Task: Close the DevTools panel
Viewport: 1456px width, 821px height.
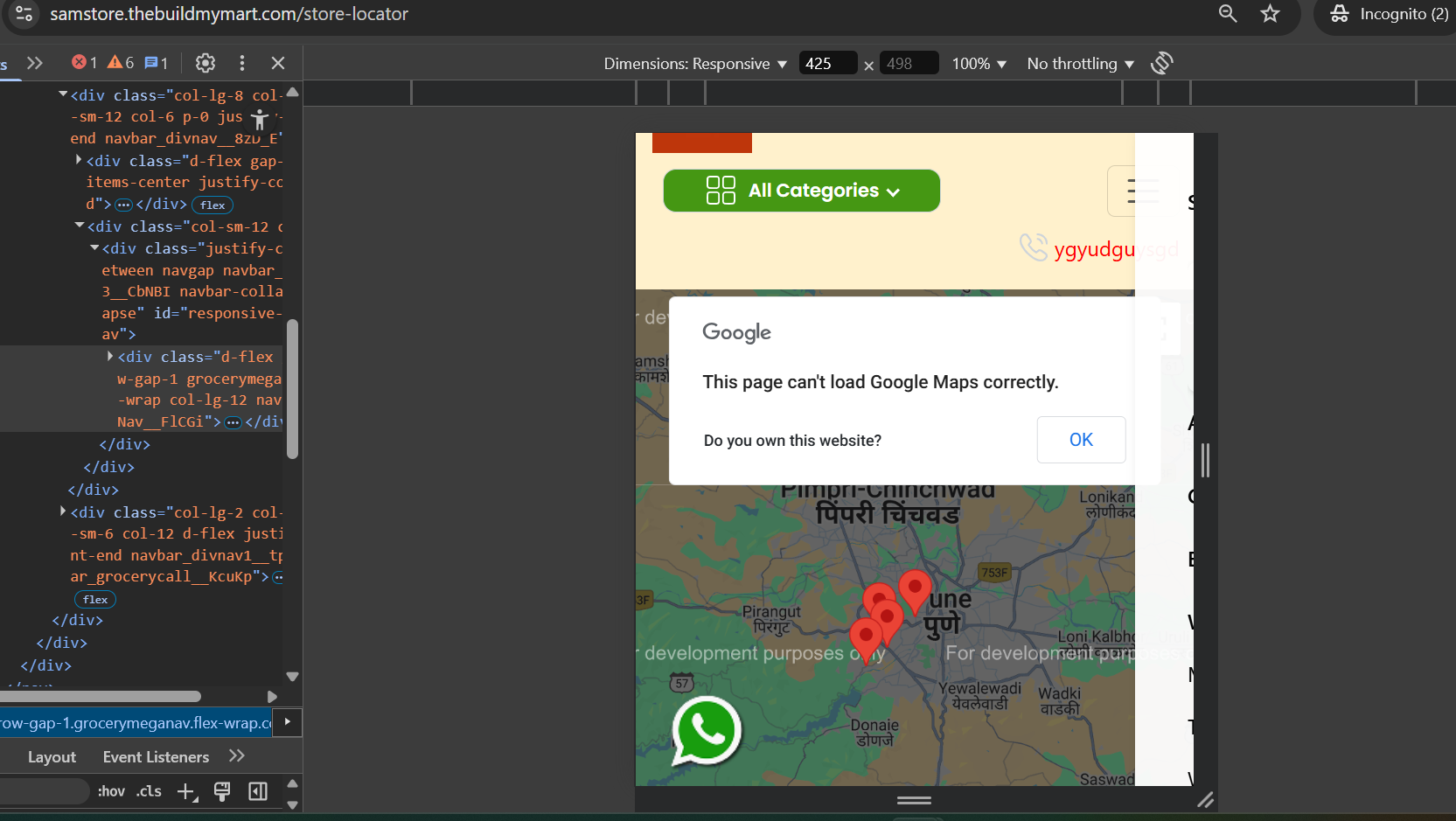Action: click(278, 63)
